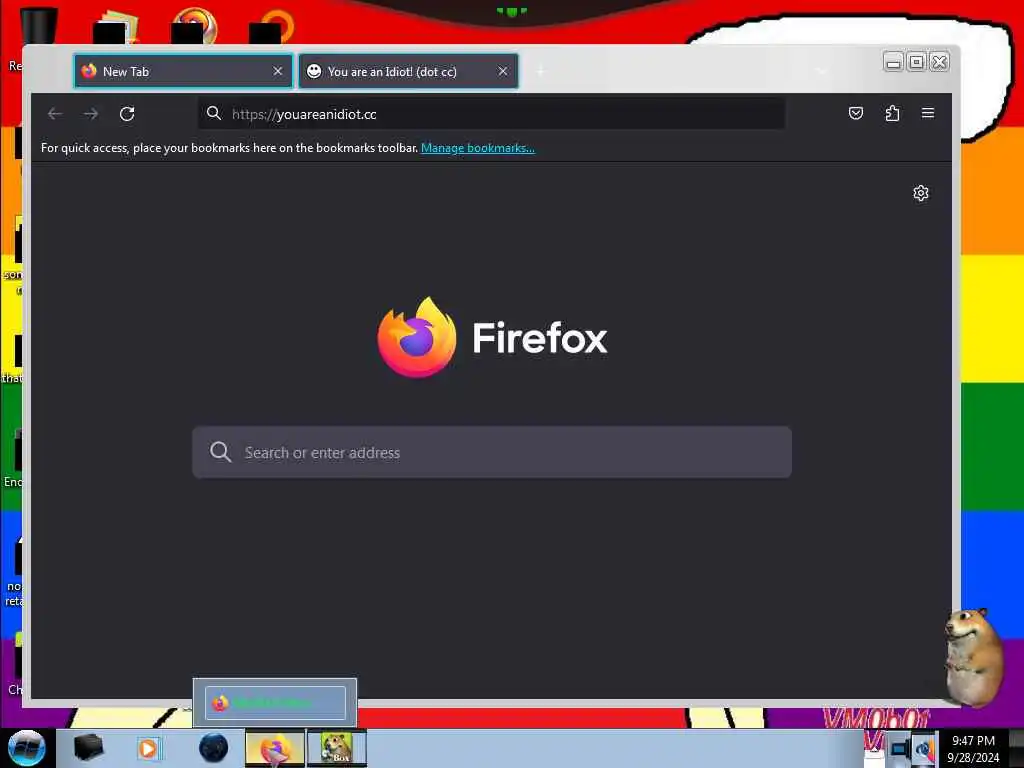The height and width of the screenshot is (768, 1024).
Task: Open the dark globe taskbar icon
Action: [x=213, y=748]
